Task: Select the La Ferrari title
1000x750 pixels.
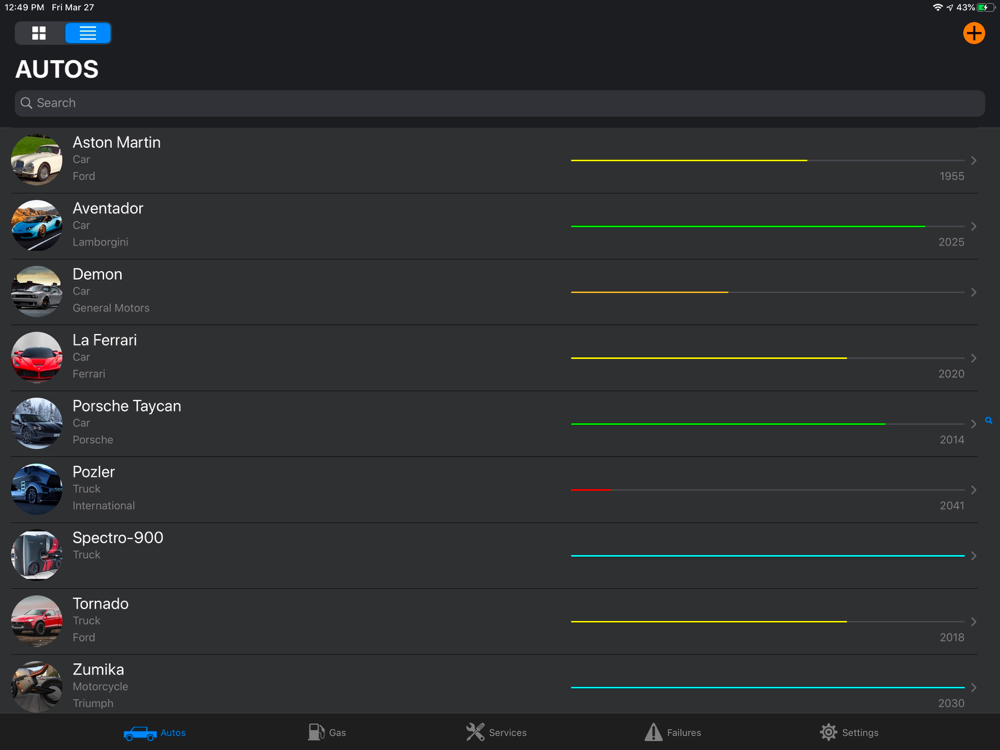Action: click(x=105, y=340)
